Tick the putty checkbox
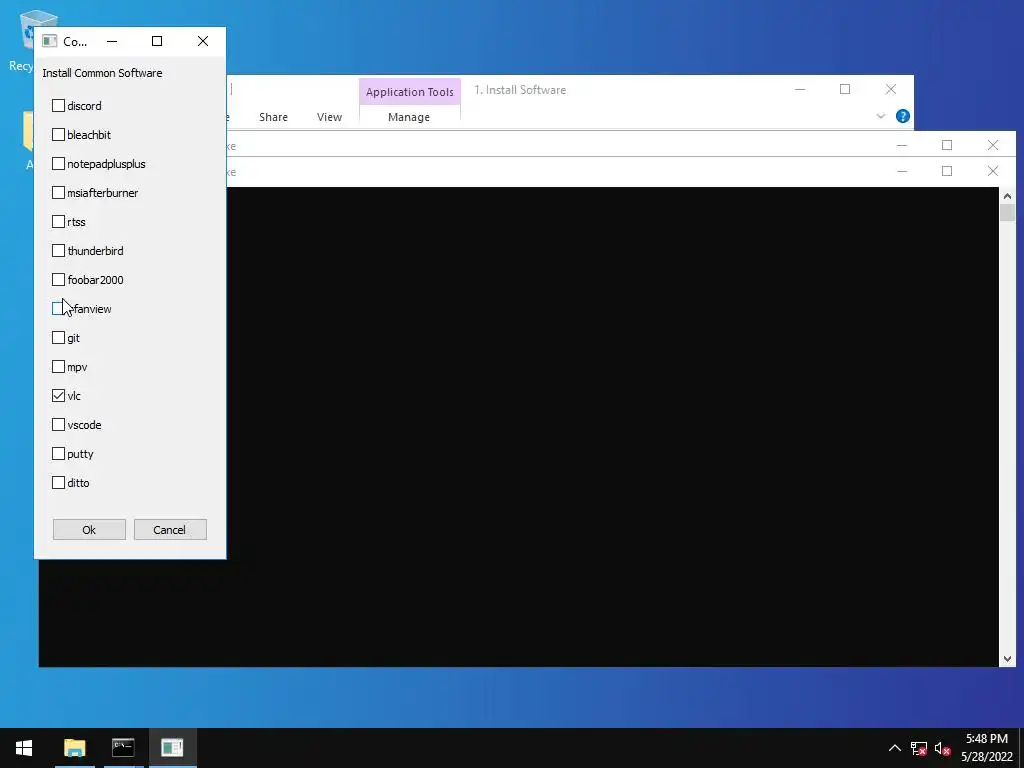 58,453
